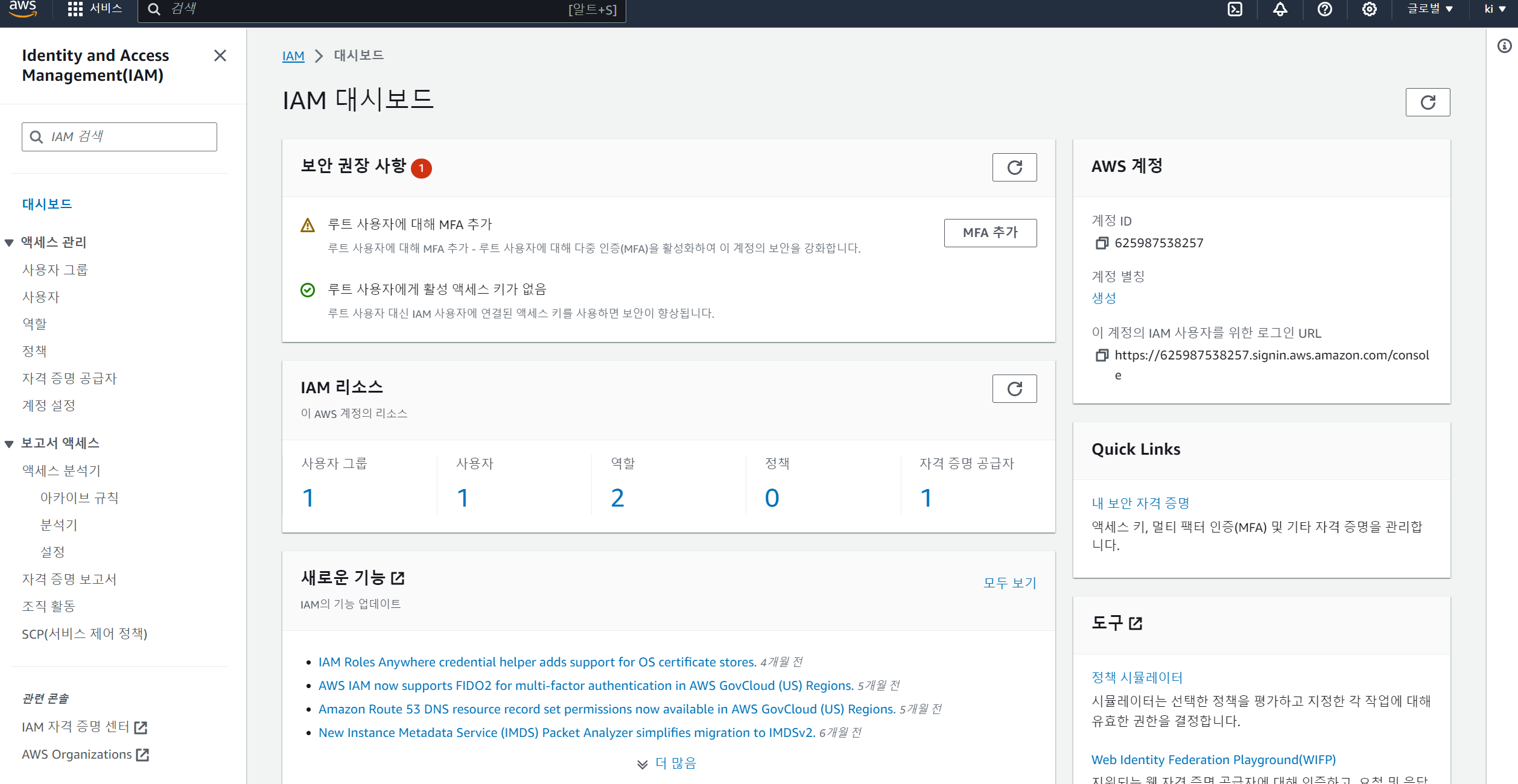Image resolution: width=1518 pixels, height=784 pixels.
Task: Refresh the entire IAM dashboard
Action: (x=1427, y=102)
